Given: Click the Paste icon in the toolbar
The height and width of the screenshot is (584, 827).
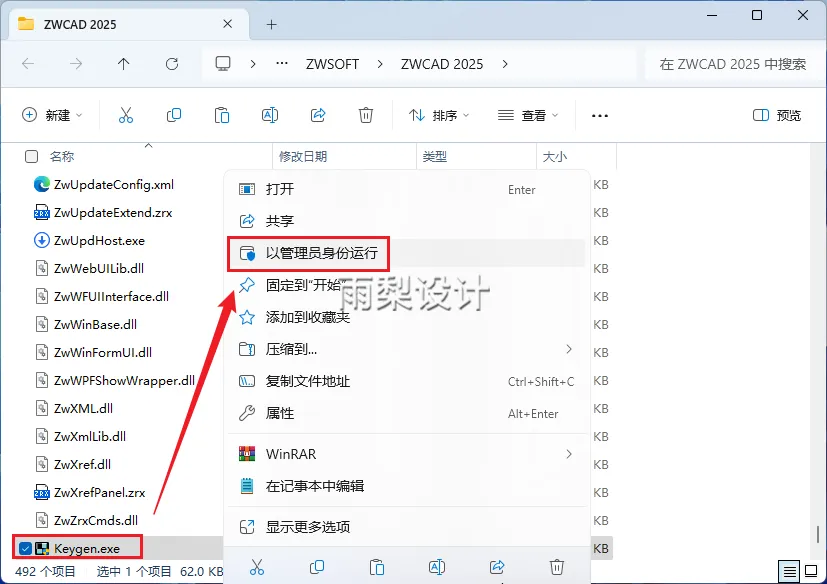Looking at the screenshot, I should click(222, 115).
